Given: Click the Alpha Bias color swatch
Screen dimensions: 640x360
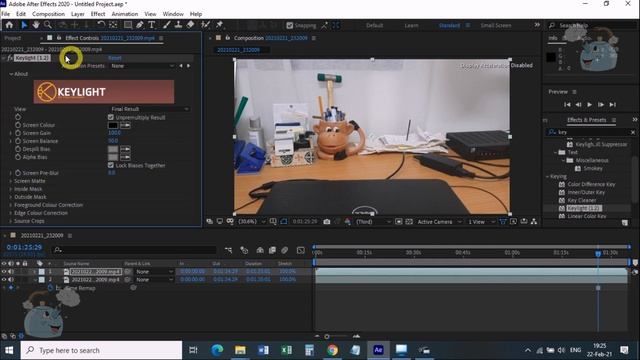Looking at the screenshot, I should coord(113,157).
